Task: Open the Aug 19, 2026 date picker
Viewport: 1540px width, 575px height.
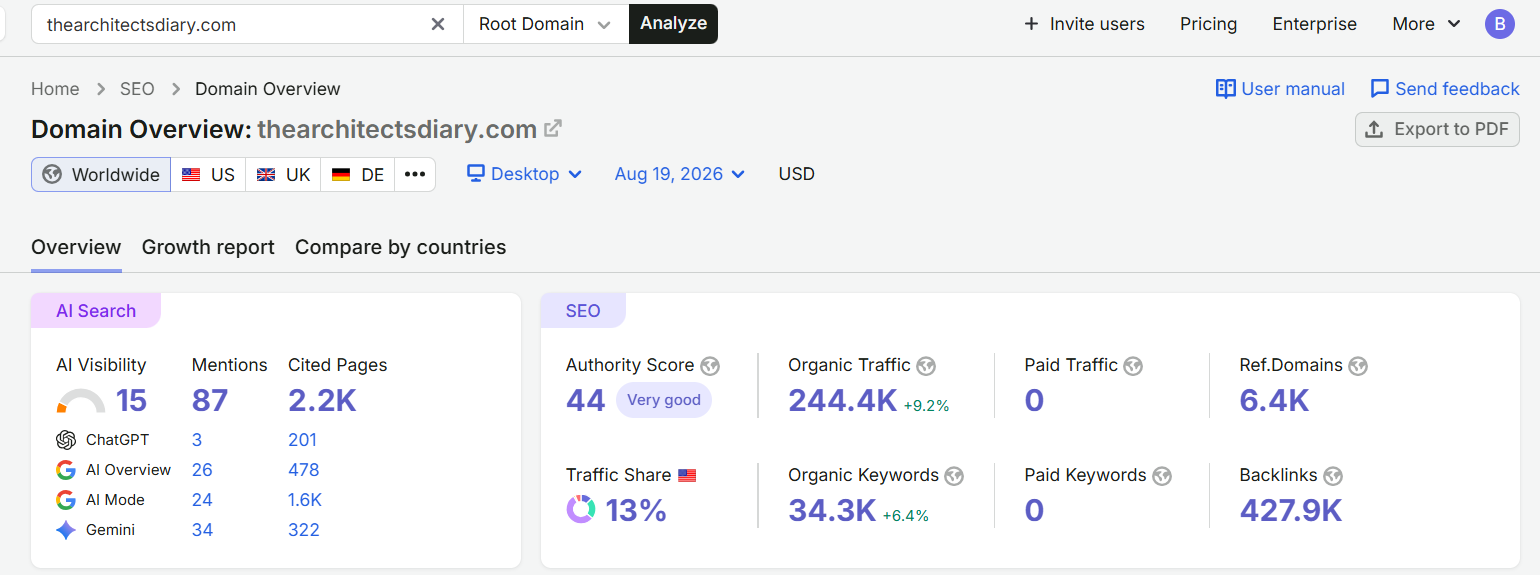Action: (x=680, y=174)
